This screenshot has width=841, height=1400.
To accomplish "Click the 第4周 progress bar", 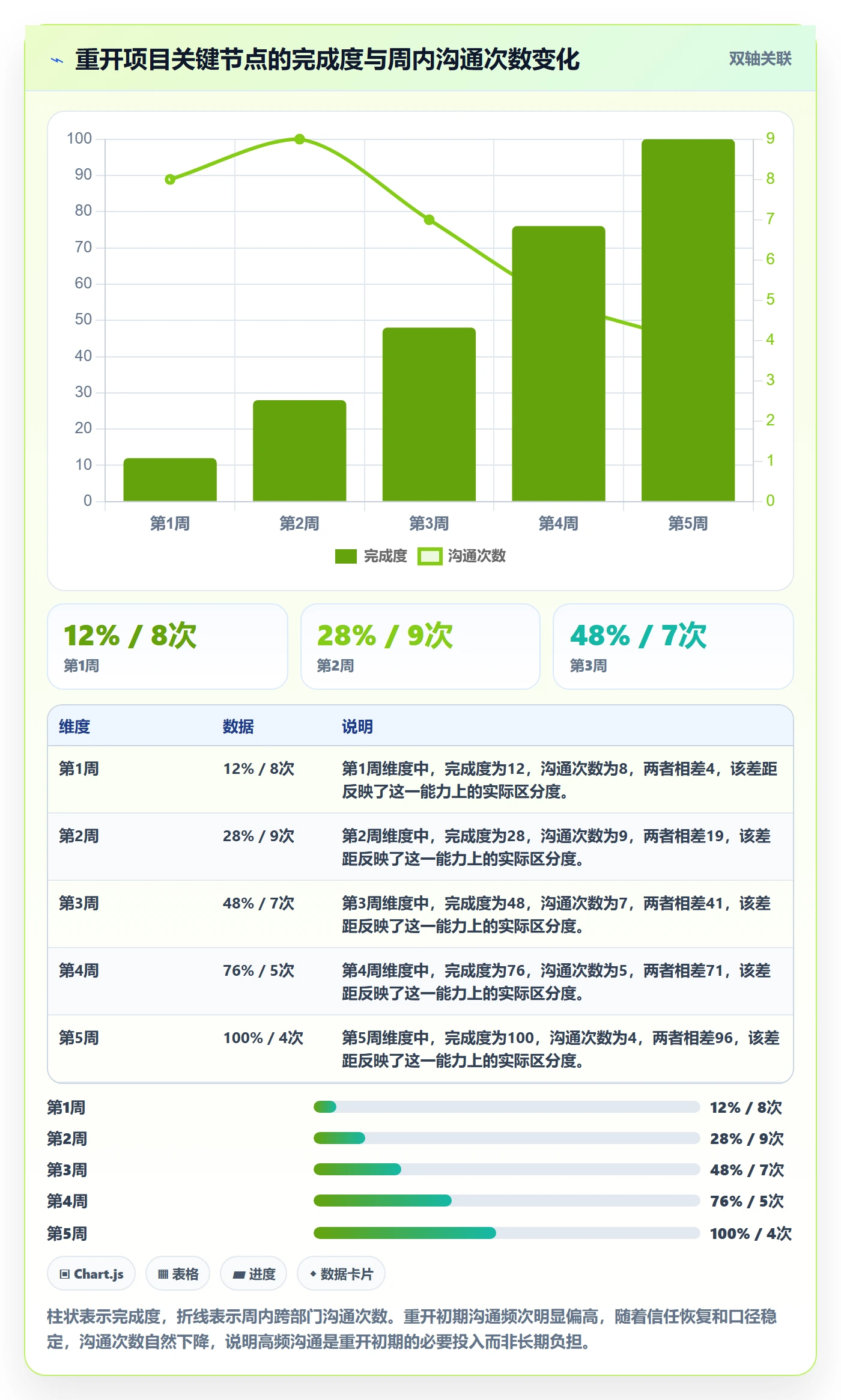I will [506, 1201].
